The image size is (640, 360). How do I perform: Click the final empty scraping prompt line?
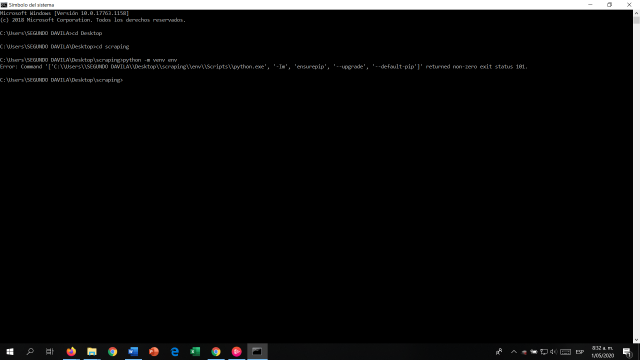(61, 80)
